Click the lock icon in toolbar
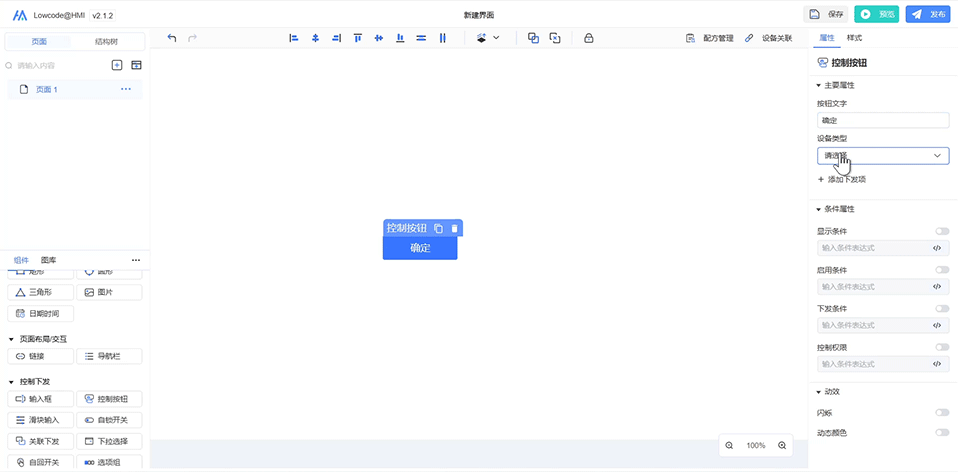This screenshot has height=472, width=958. pos(588,38)
